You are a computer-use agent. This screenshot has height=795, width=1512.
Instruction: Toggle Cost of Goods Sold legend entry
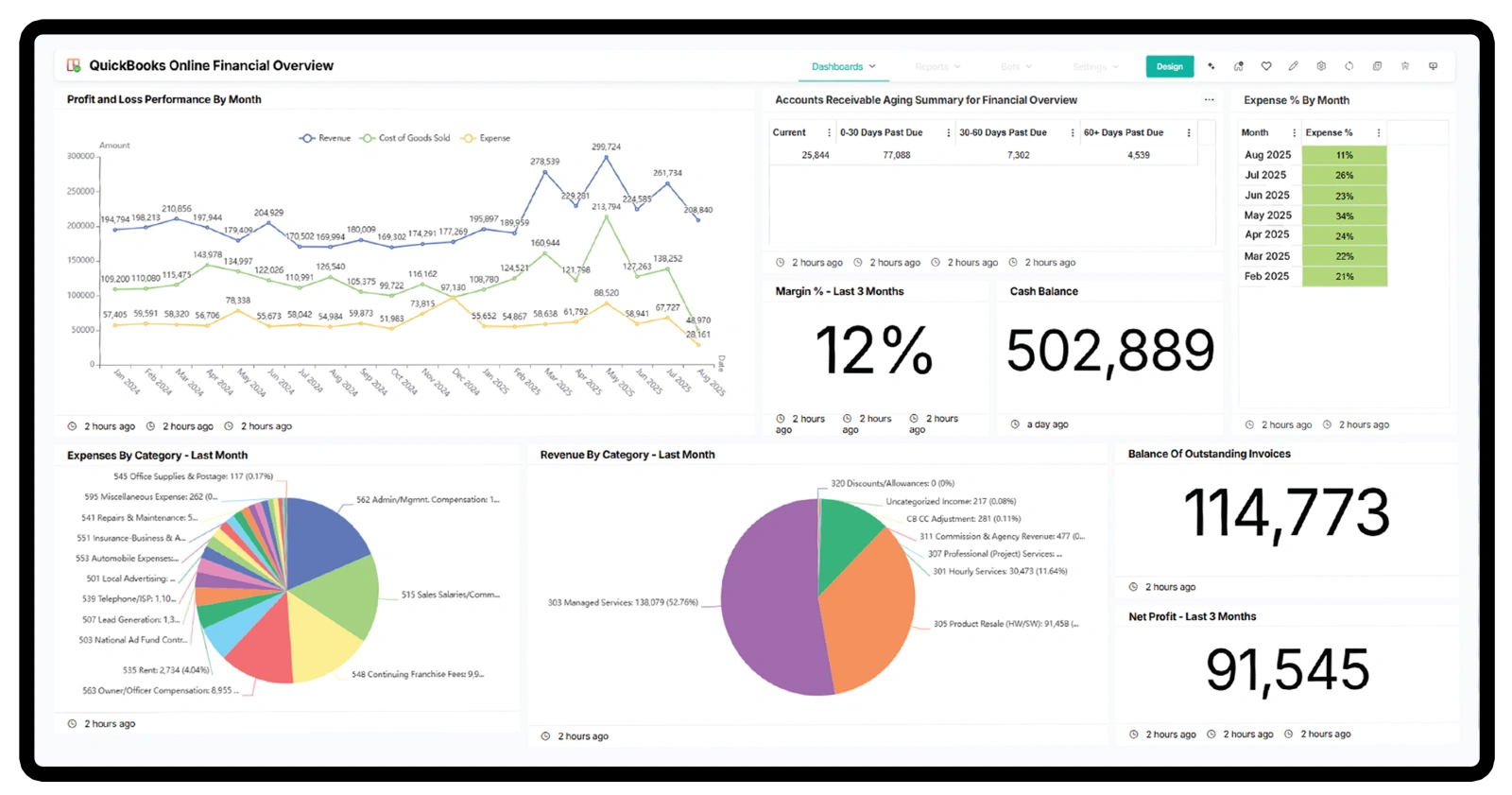coord(405,138)
